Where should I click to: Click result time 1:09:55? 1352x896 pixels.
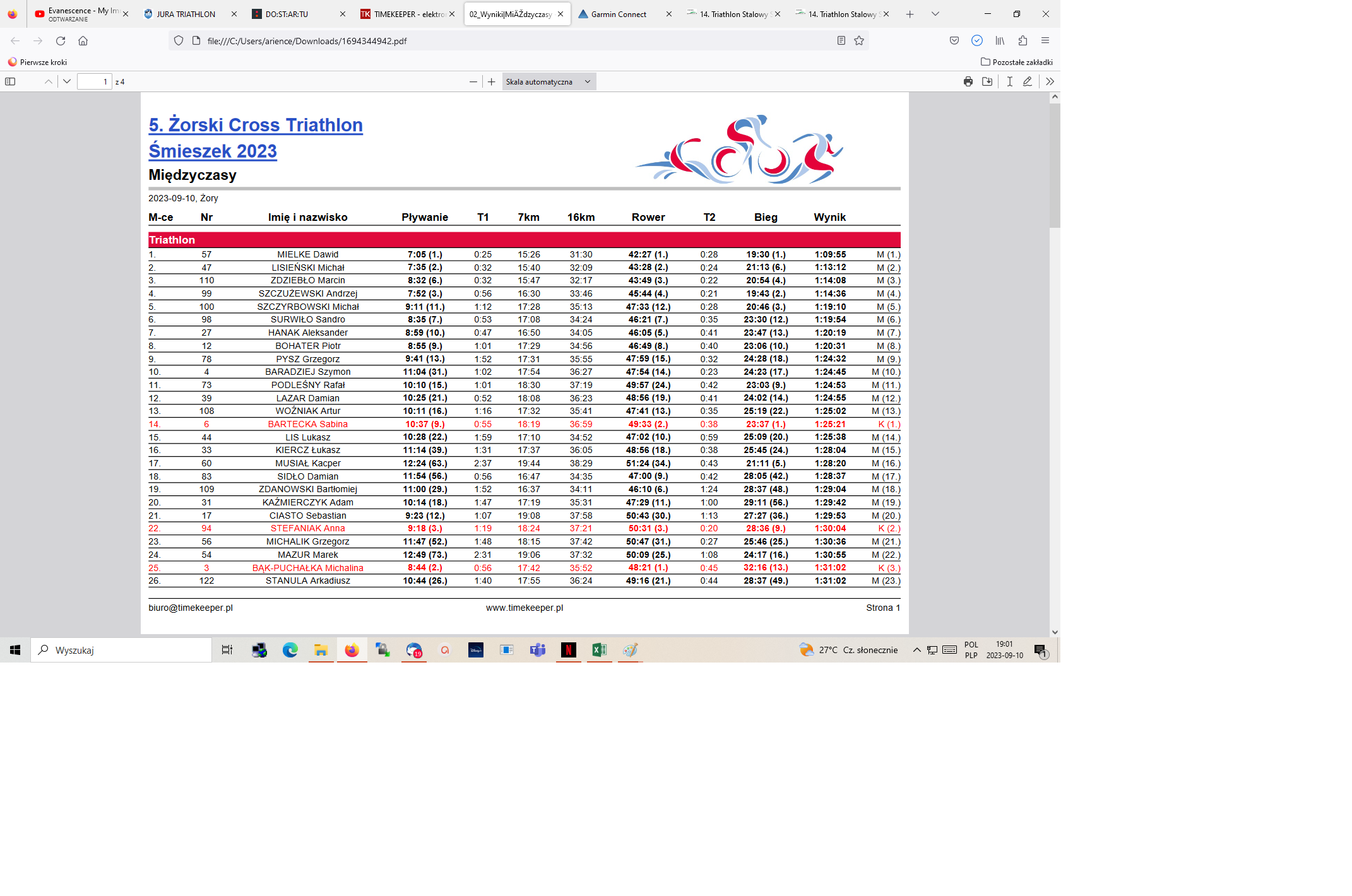pos(830,254)
